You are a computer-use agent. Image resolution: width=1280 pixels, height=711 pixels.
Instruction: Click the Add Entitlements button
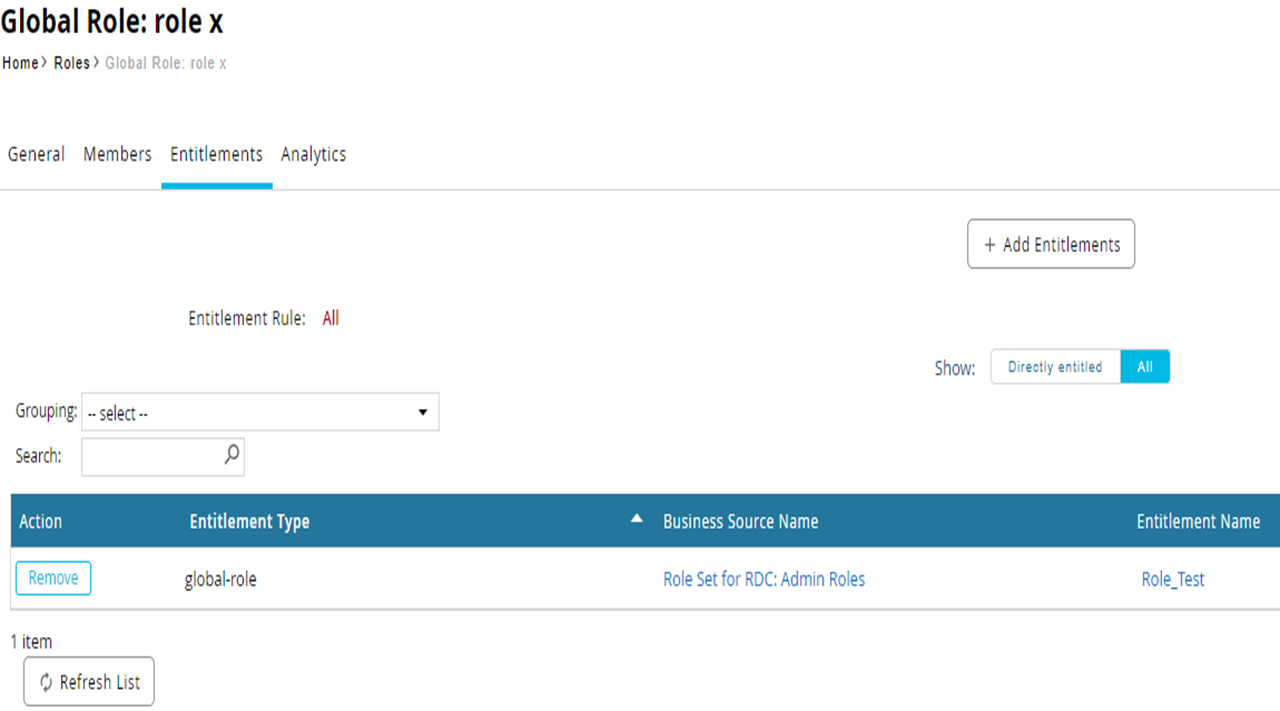1051,244
